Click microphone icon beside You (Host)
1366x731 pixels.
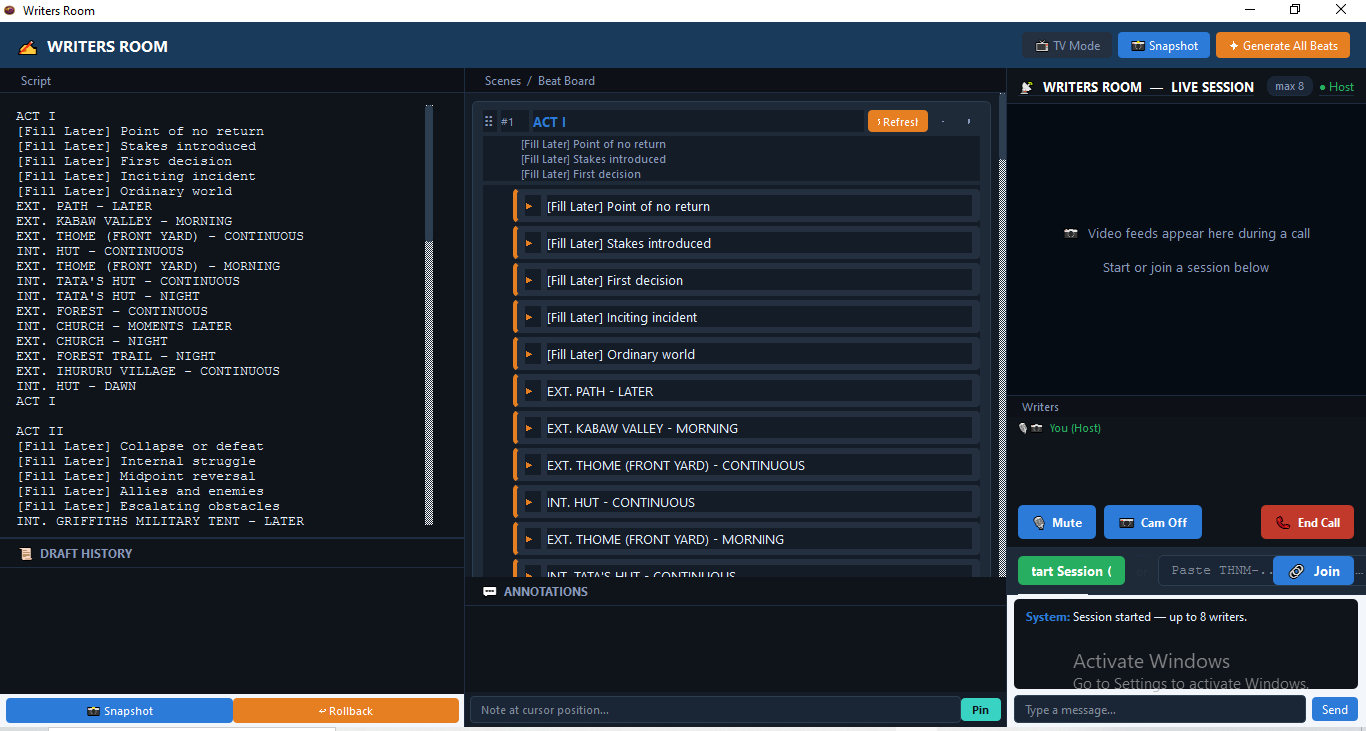click(x=1024, y=428)
